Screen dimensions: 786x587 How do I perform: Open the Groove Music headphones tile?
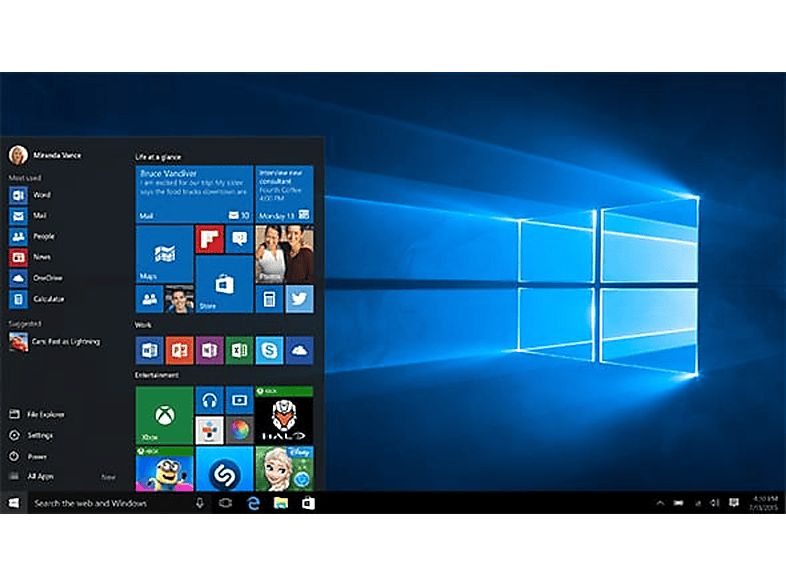[x=210, y=400]
